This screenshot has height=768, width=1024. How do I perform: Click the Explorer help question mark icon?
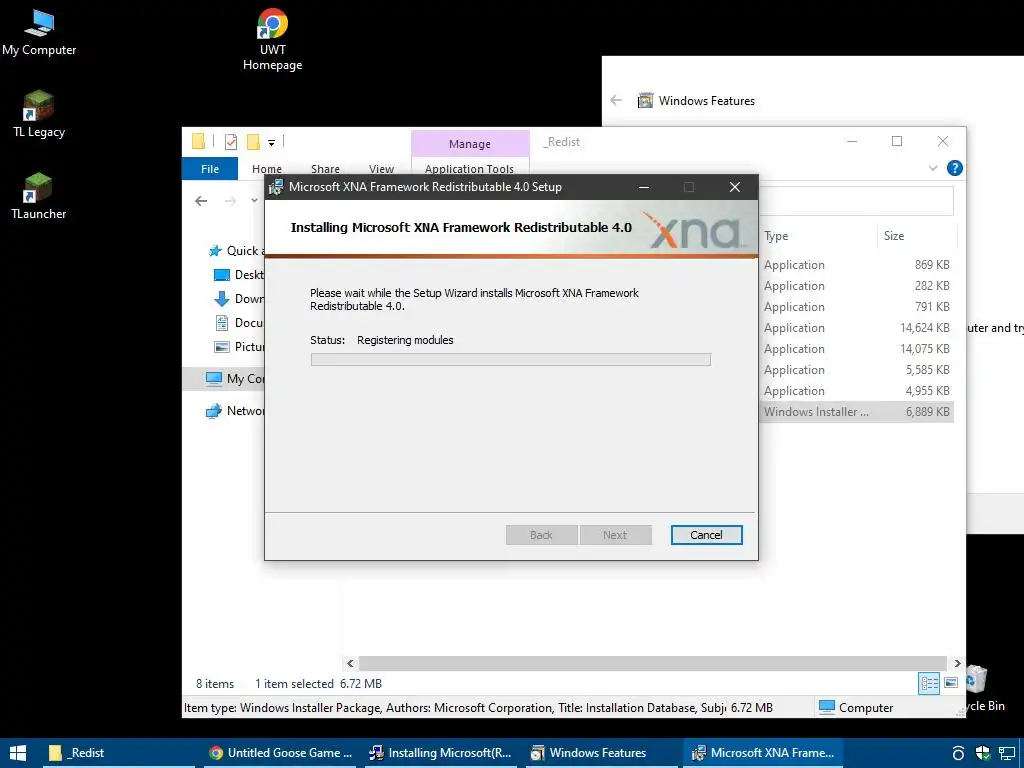(954, 168)
